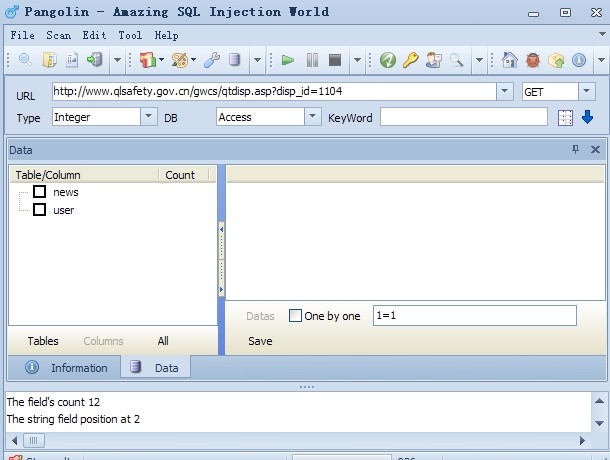Open the DB Access dropdown
Screen dimensions: 610x460
pos(313,116)
